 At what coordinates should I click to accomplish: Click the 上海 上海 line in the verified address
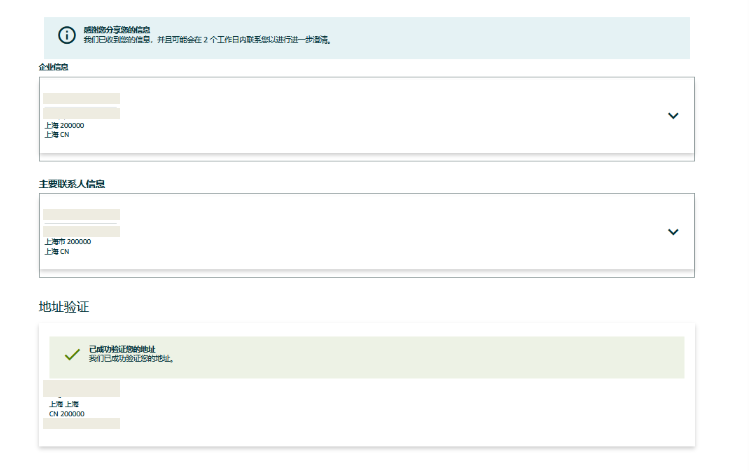click(64, 405)
